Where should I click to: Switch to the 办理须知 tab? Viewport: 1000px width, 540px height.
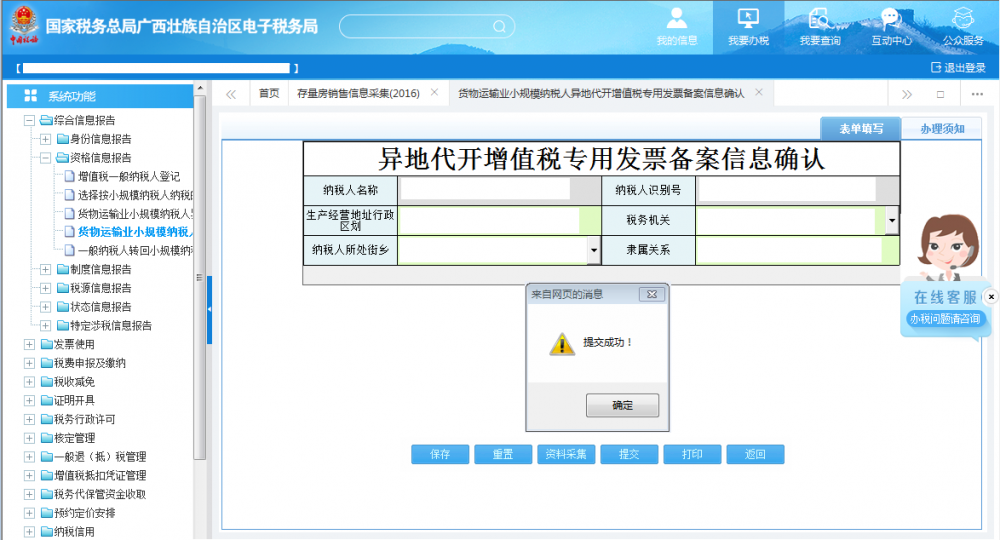(x=942, y=129)
